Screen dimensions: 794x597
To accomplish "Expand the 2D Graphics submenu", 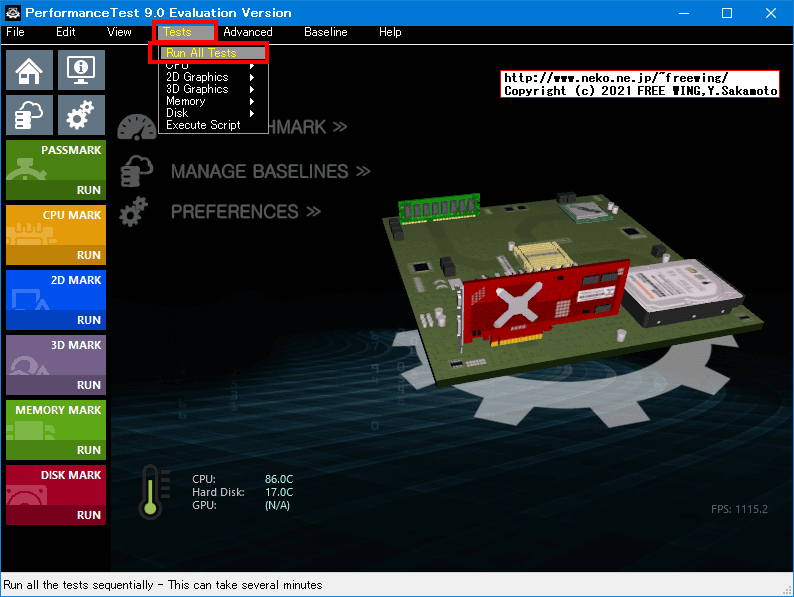I will click(198, 77).
